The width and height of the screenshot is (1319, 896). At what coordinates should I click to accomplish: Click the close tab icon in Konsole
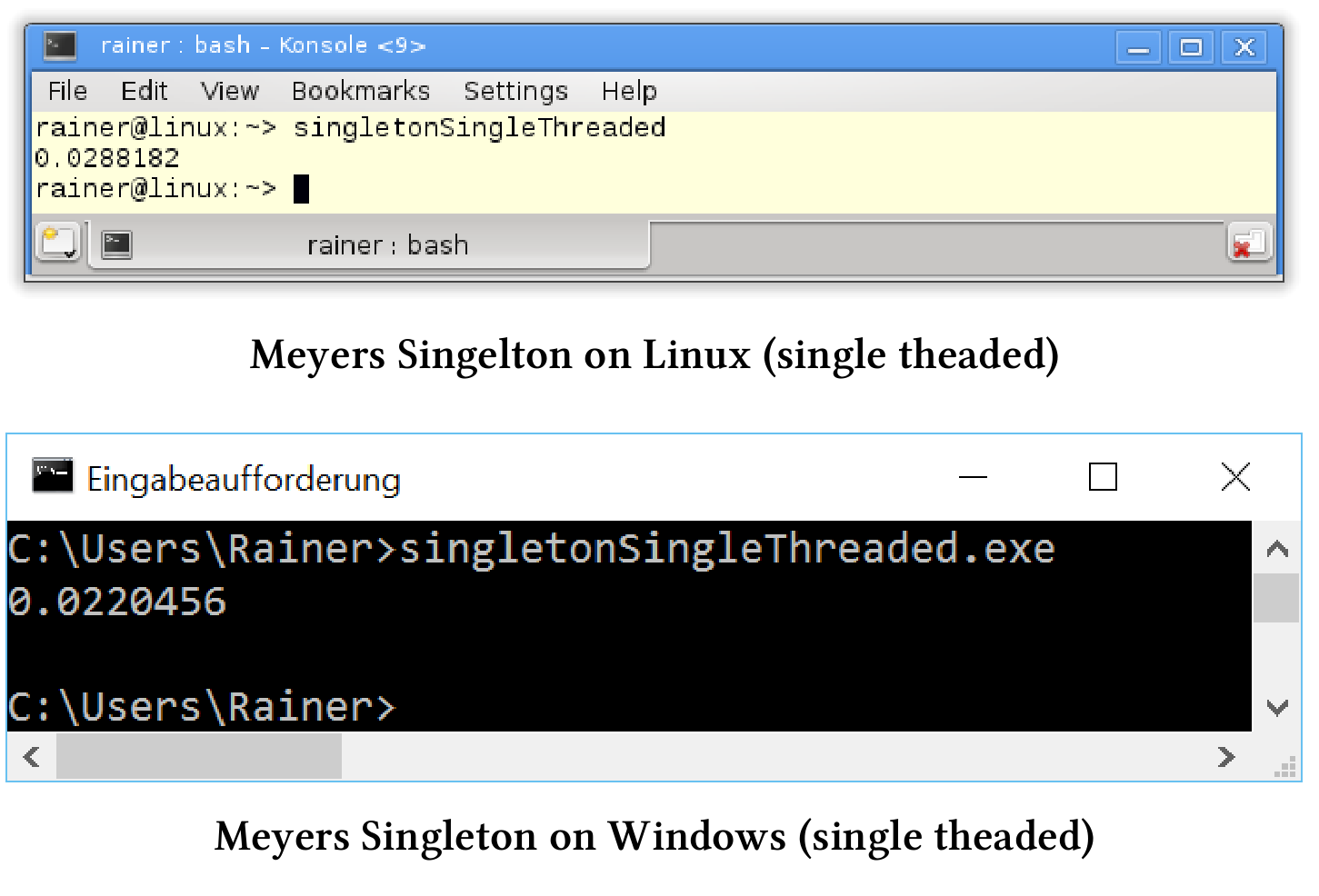point(1248,243)
